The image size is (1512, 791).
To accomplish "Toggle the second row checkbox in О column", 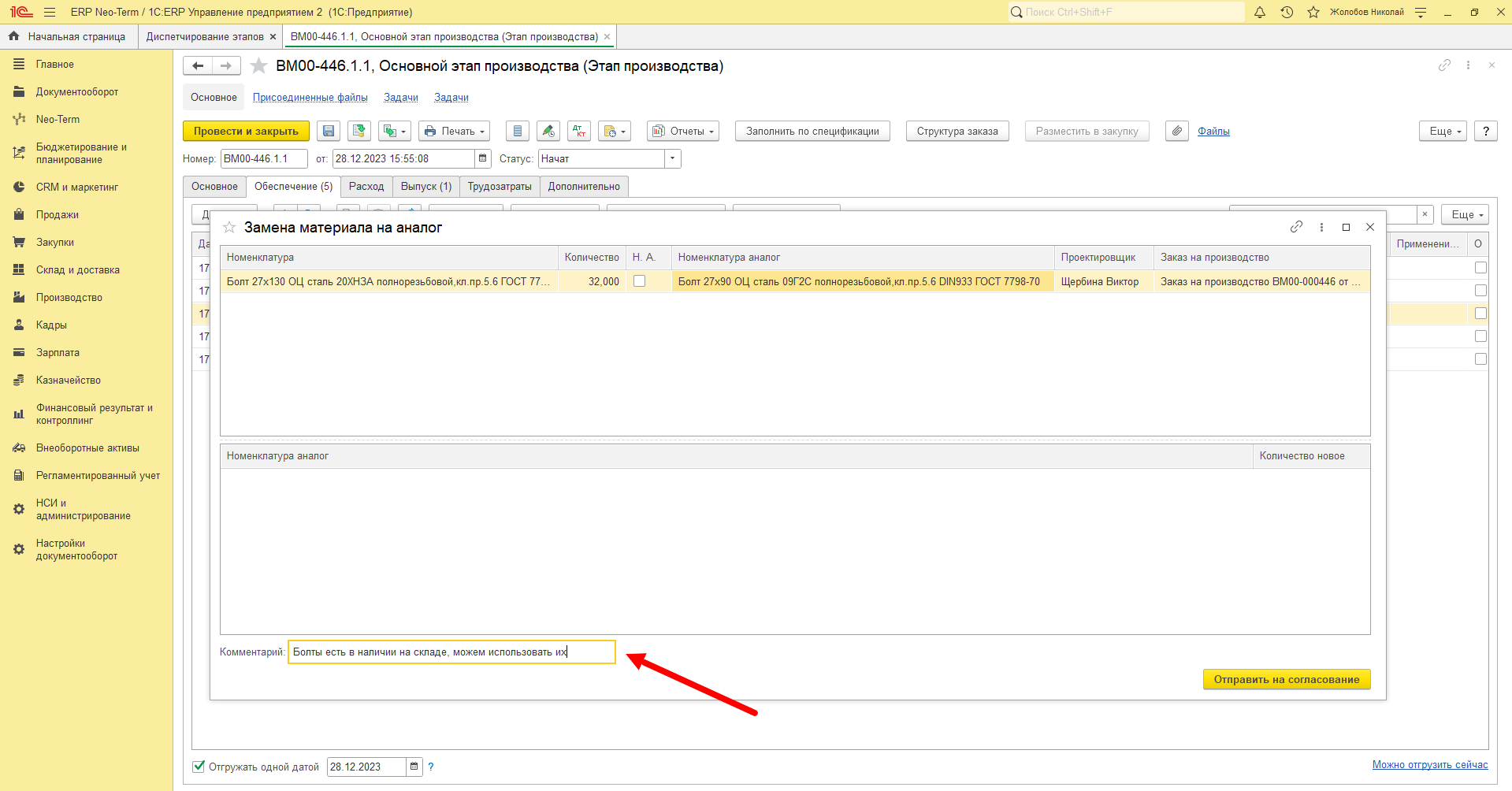I will [x=1480, y=291].
